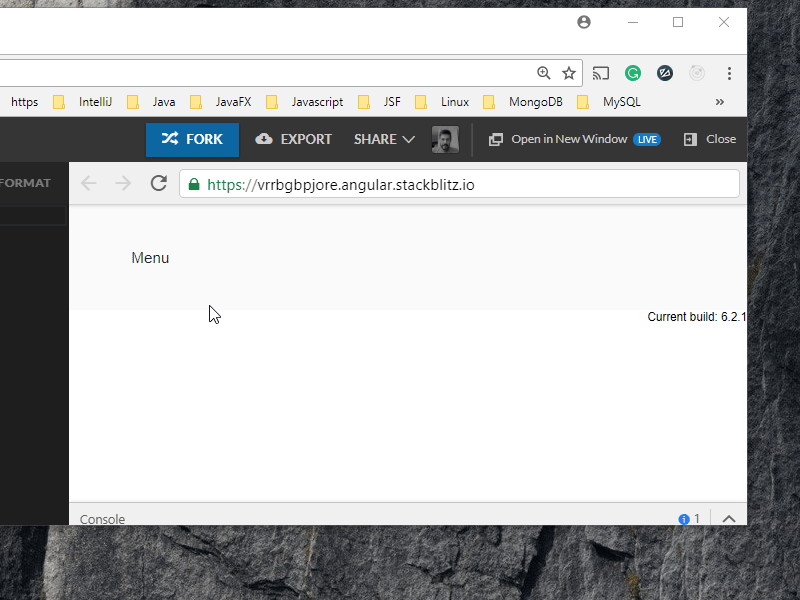Click the preview URL field

tap(460, 184)
